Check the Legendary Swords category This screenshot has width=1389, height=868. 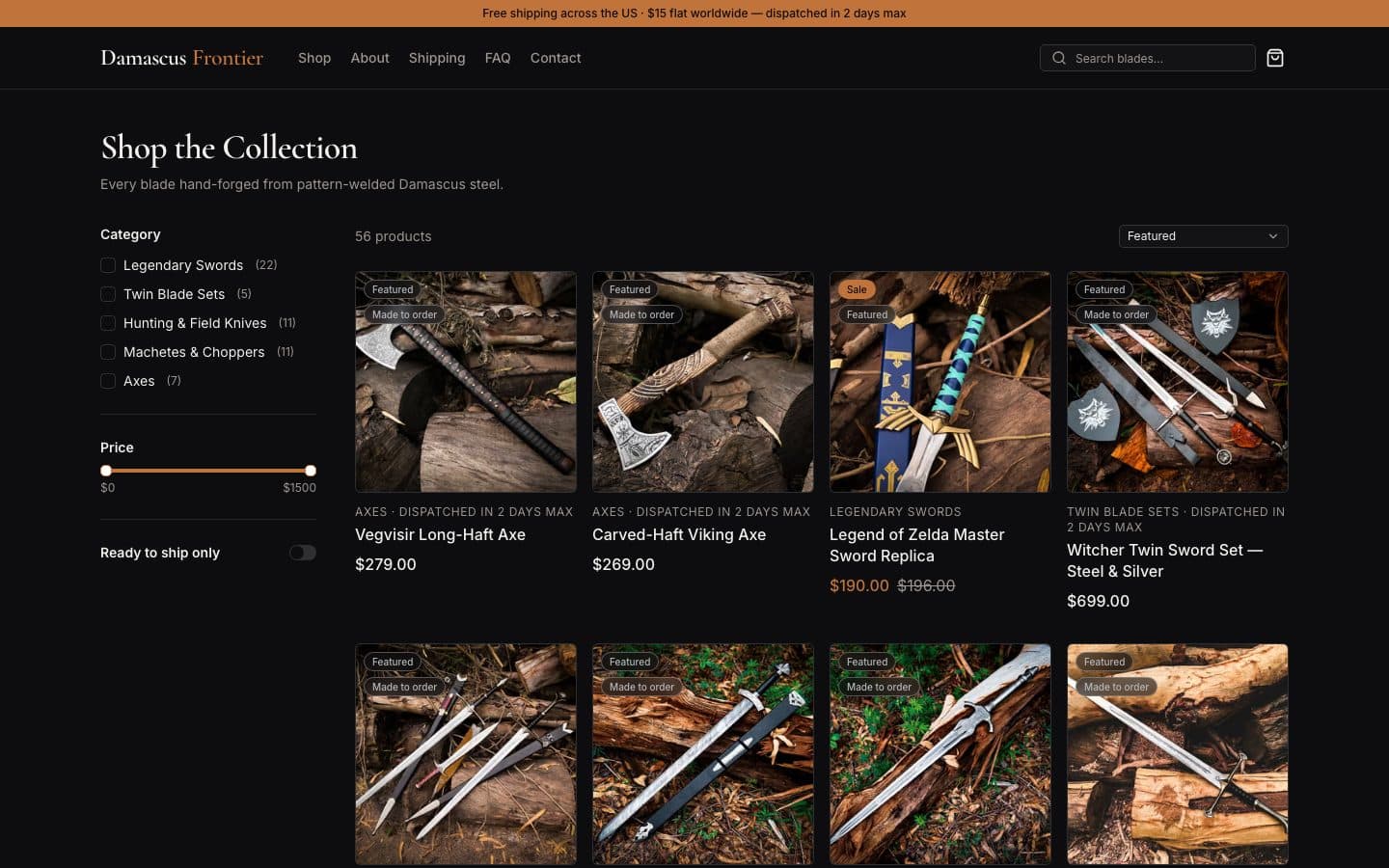click(108, 265)
